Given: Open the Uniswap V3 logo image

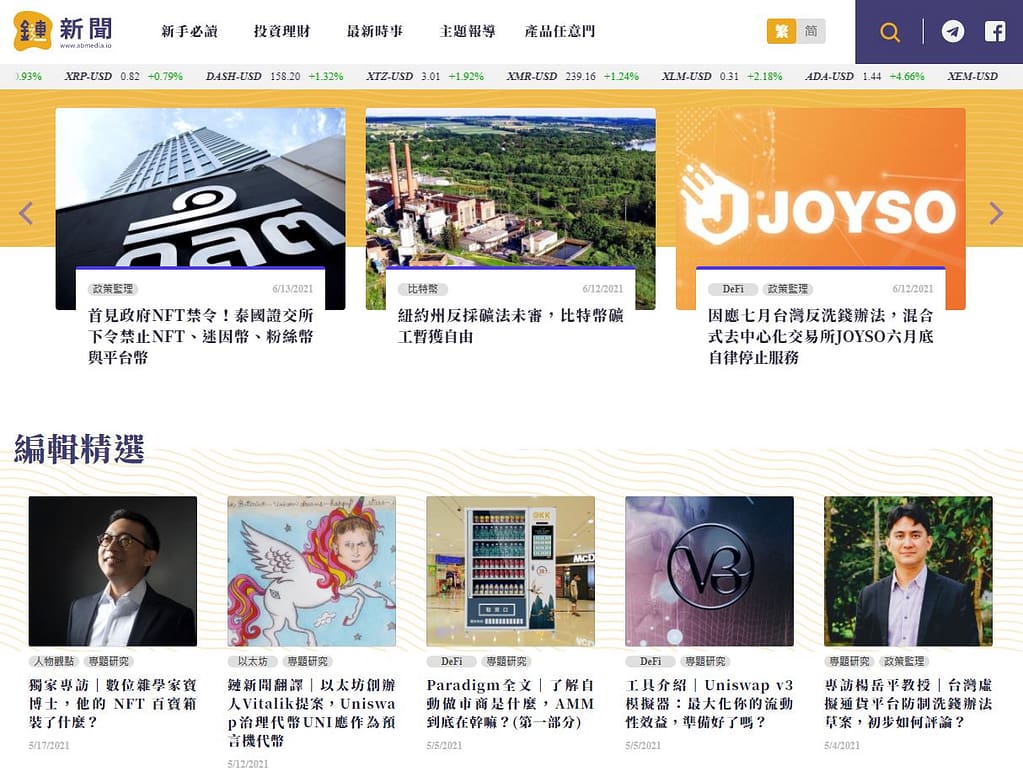Looking at the screenshot, I should (x=710, y=571).
